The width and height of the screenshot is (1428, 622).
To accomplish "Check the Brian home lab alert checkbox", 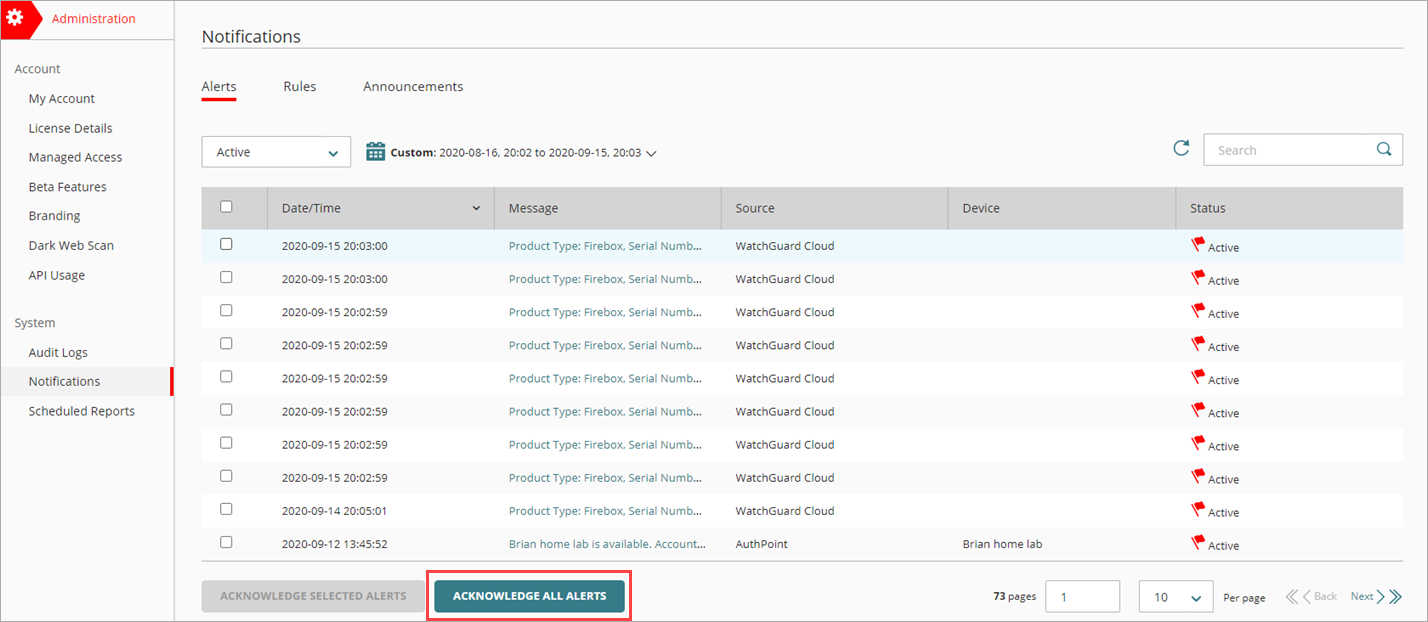I will (226, 541).
